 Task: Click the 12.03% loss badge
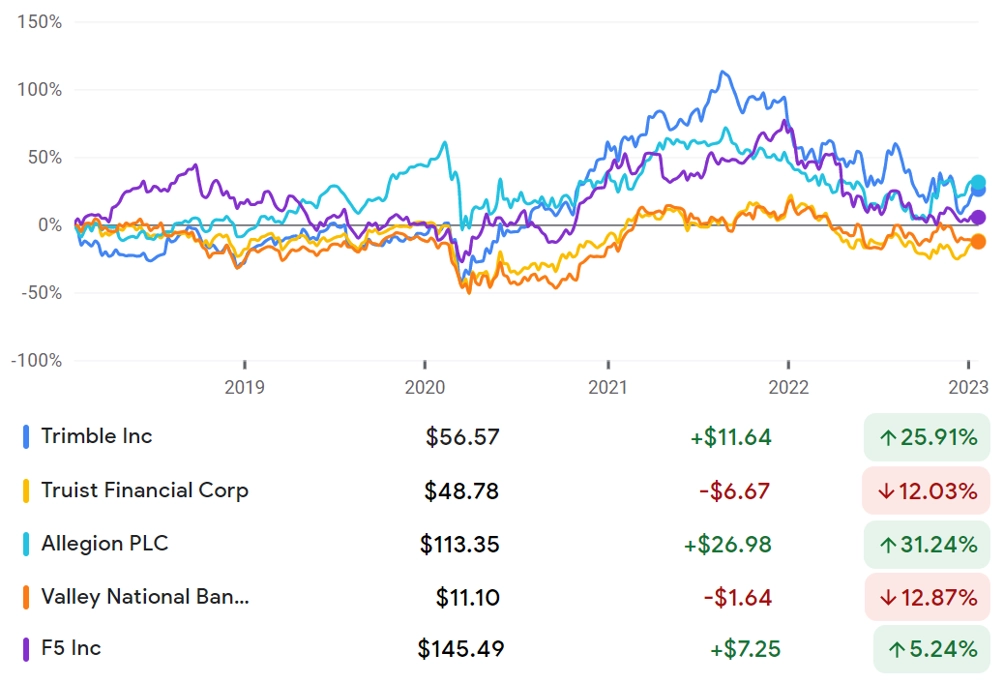pyautogui.click(x=927, y=491)
